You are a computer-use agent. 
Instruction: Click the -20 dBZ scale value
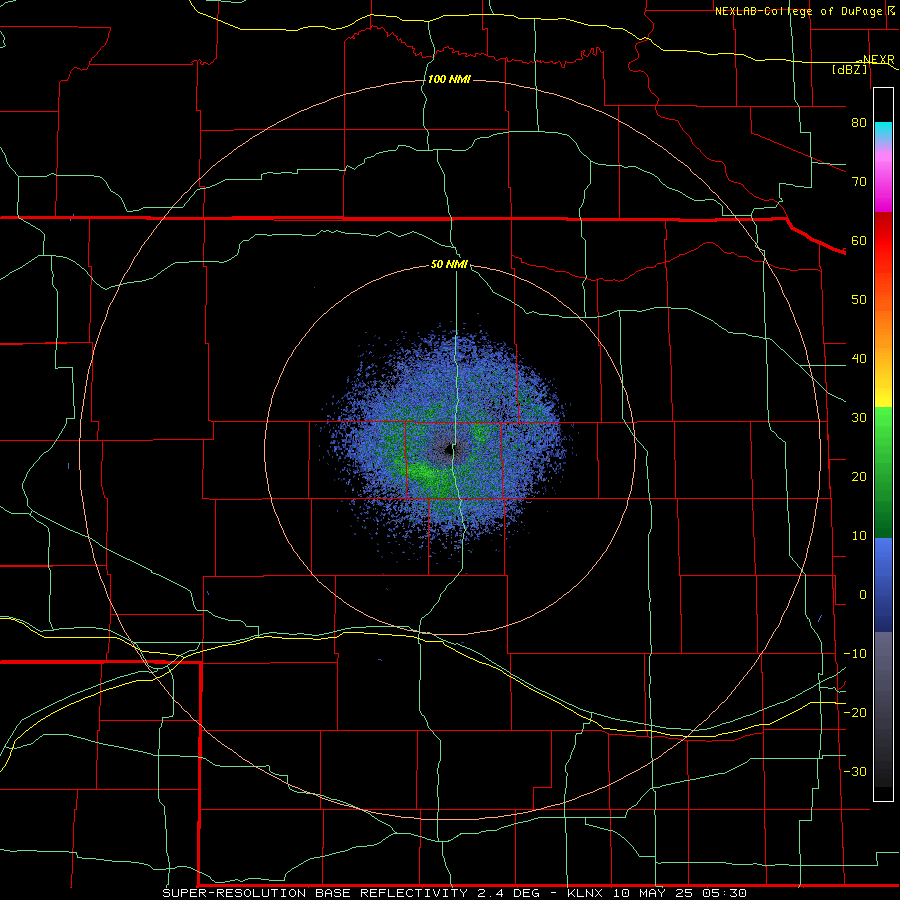pos(855,712)
